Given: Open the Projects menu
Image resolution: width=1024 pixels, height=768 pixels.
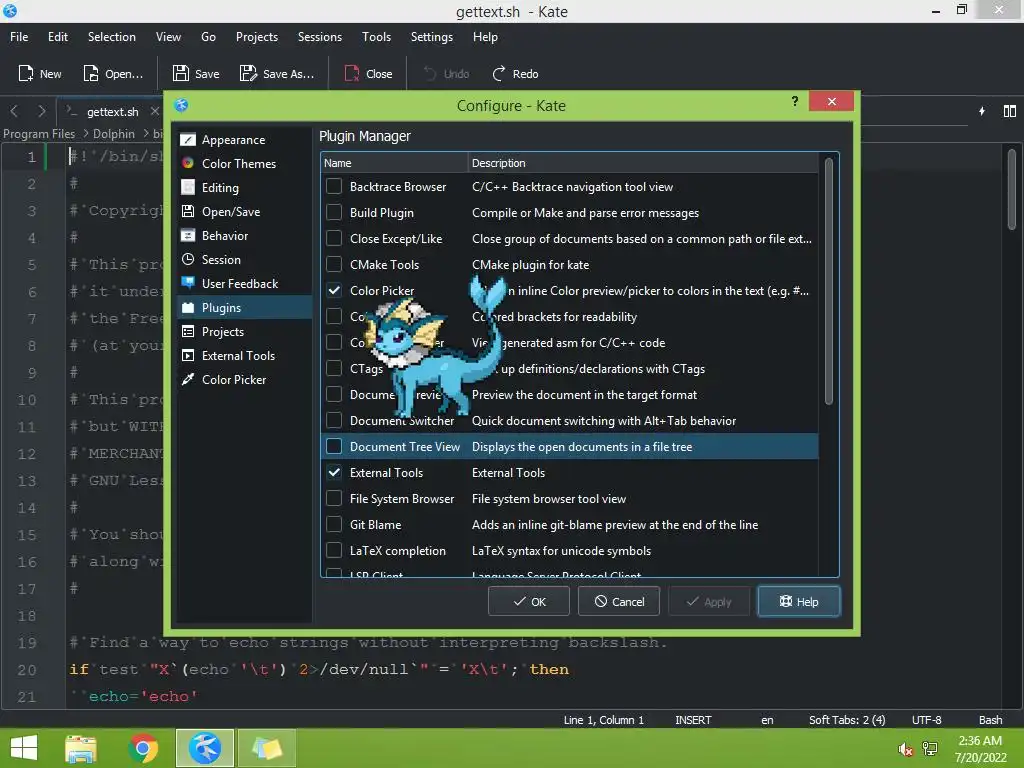Looking at the screenshot, I should (x=257, y=37).
